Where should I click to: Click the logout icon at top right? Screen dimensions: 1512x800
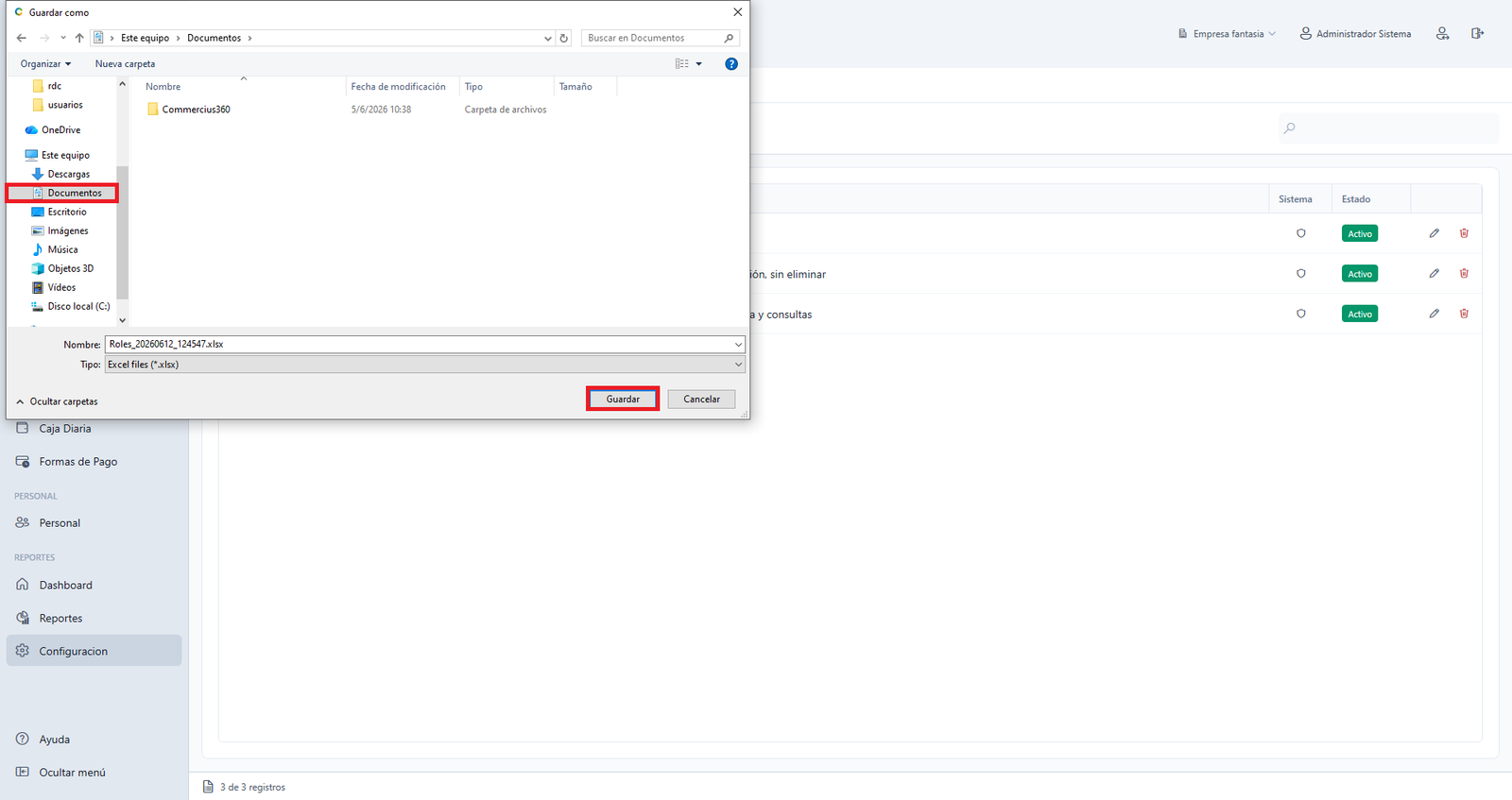point(1477,33)
